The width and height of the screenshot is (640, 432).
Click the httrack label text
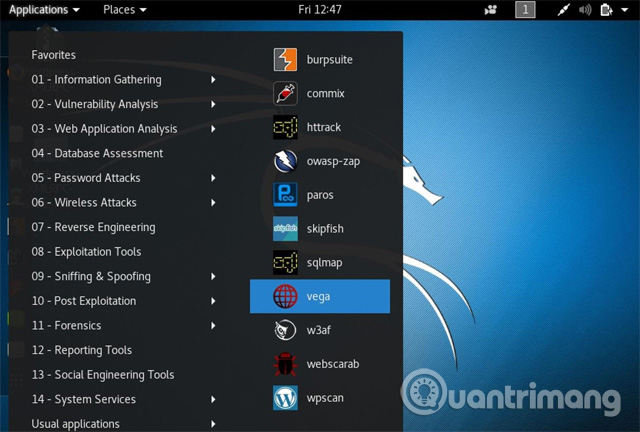324,127
